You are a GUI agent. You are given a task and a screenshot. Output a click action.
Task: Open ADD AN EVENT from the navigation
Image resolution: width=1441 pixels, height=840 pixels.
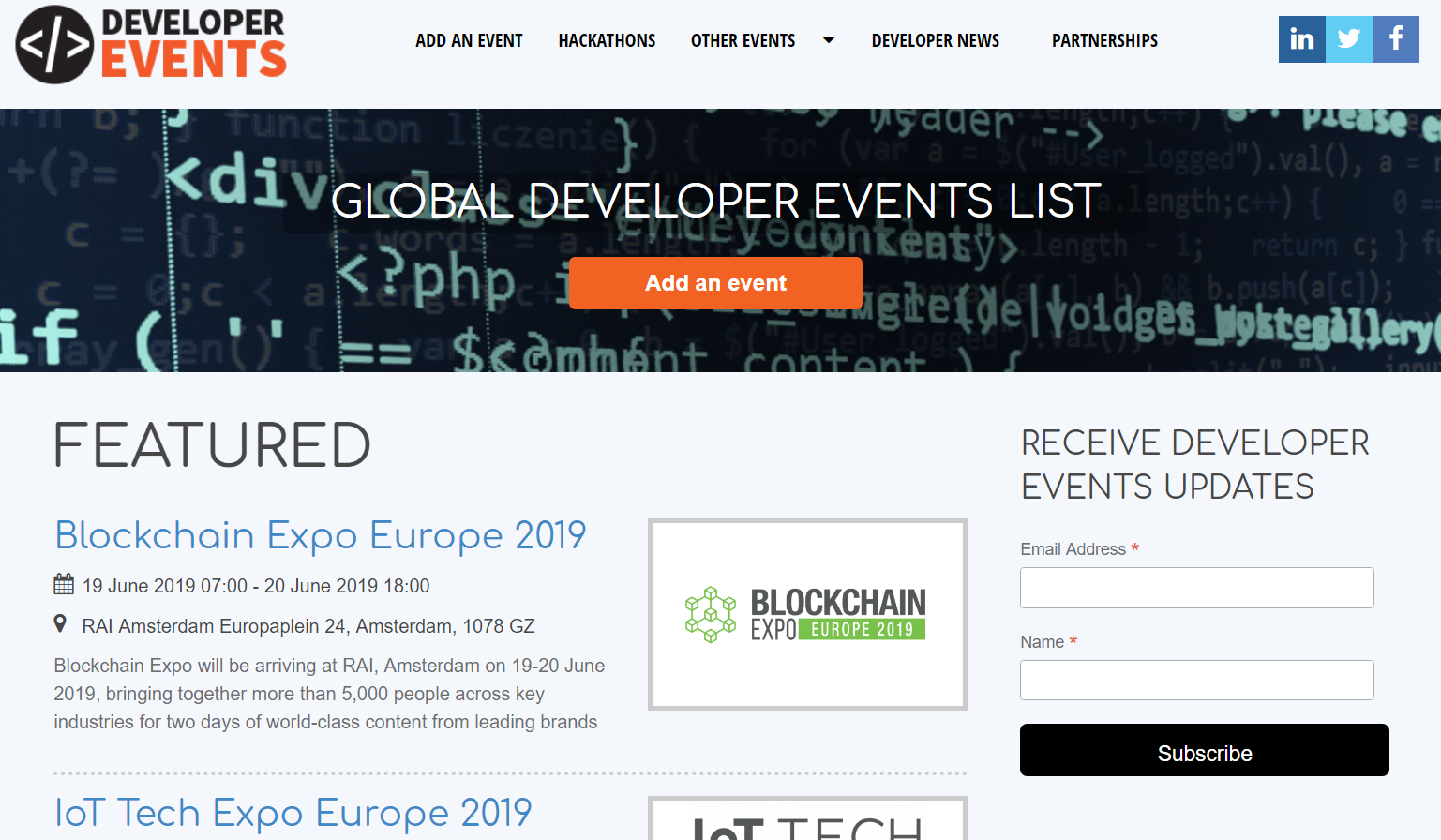click(x=469, y=40)
